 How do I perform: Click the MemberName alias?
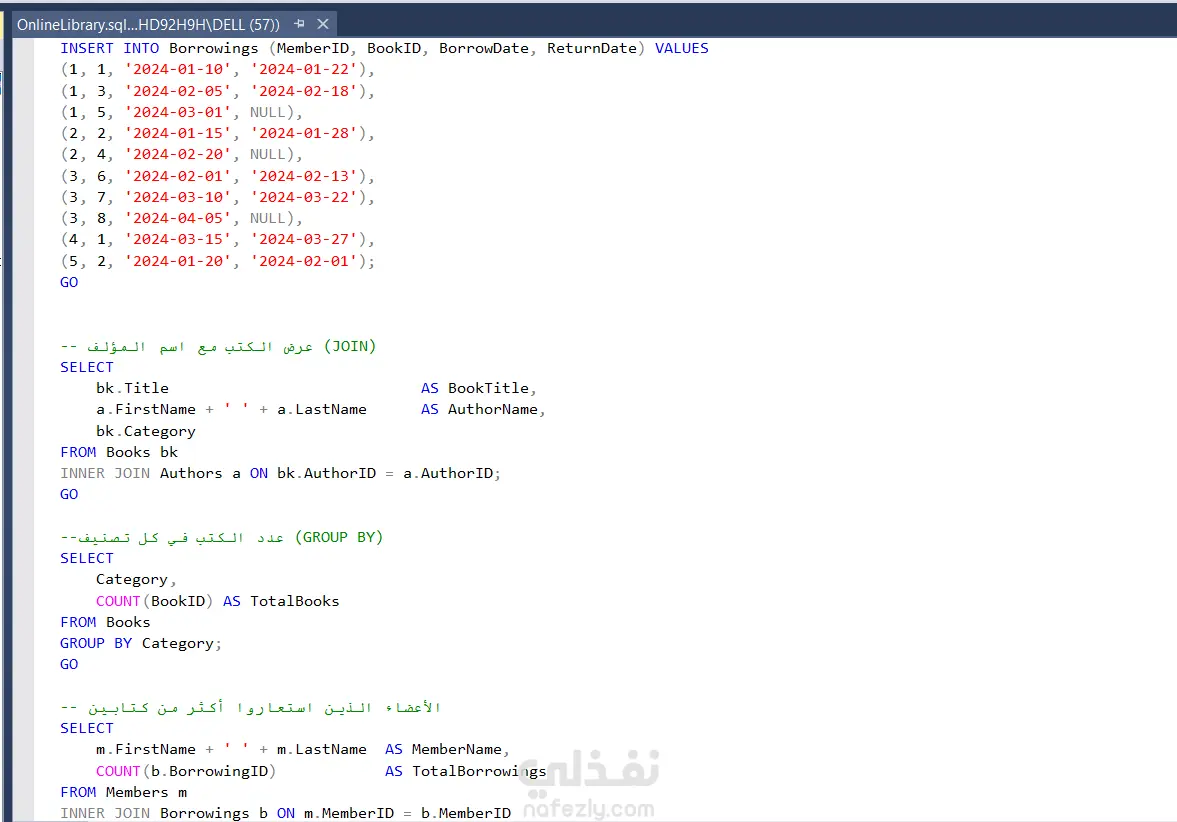[x=456, y=749]
